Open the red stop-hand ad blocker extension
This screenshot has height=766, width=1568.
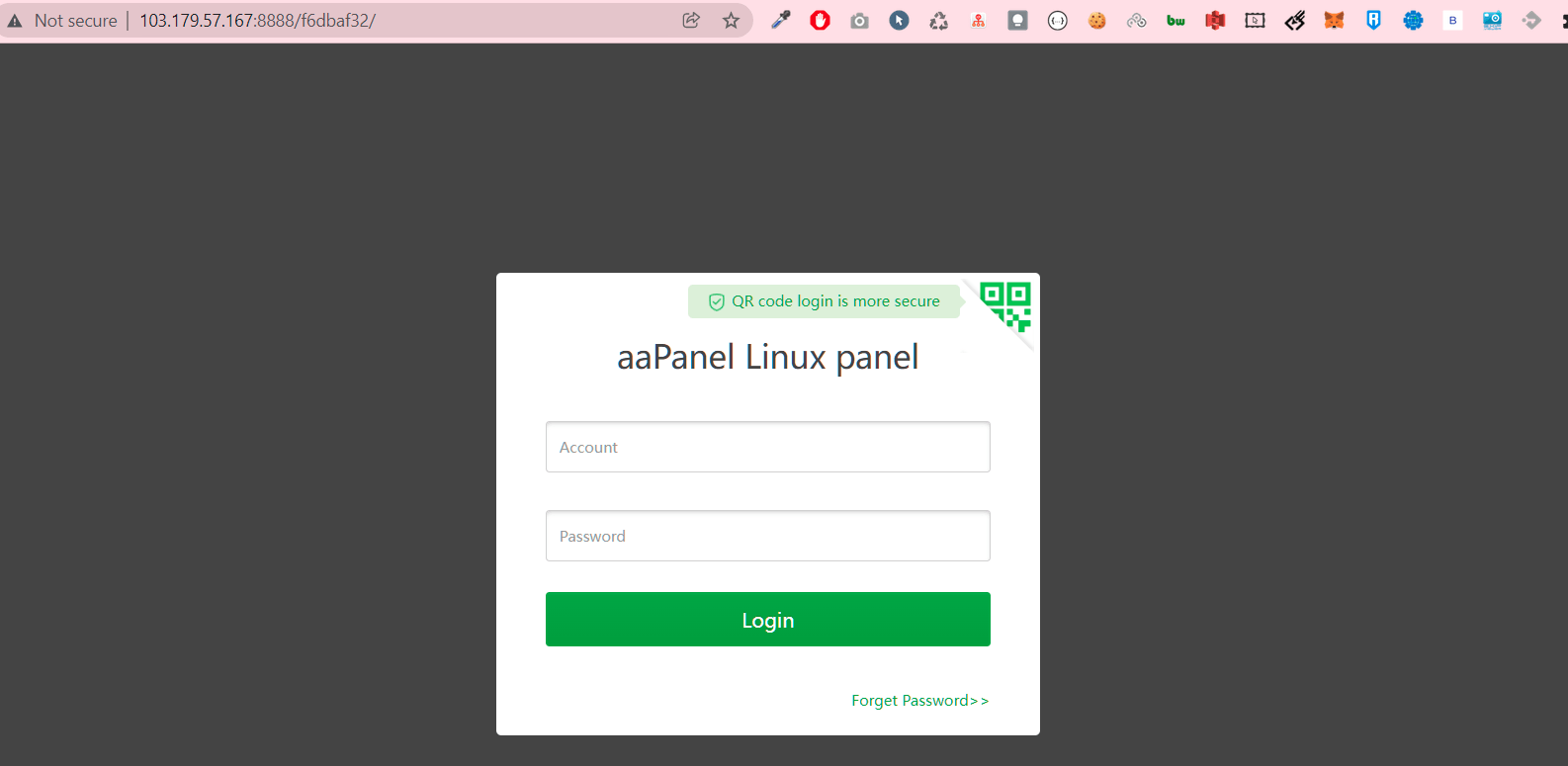820,20
